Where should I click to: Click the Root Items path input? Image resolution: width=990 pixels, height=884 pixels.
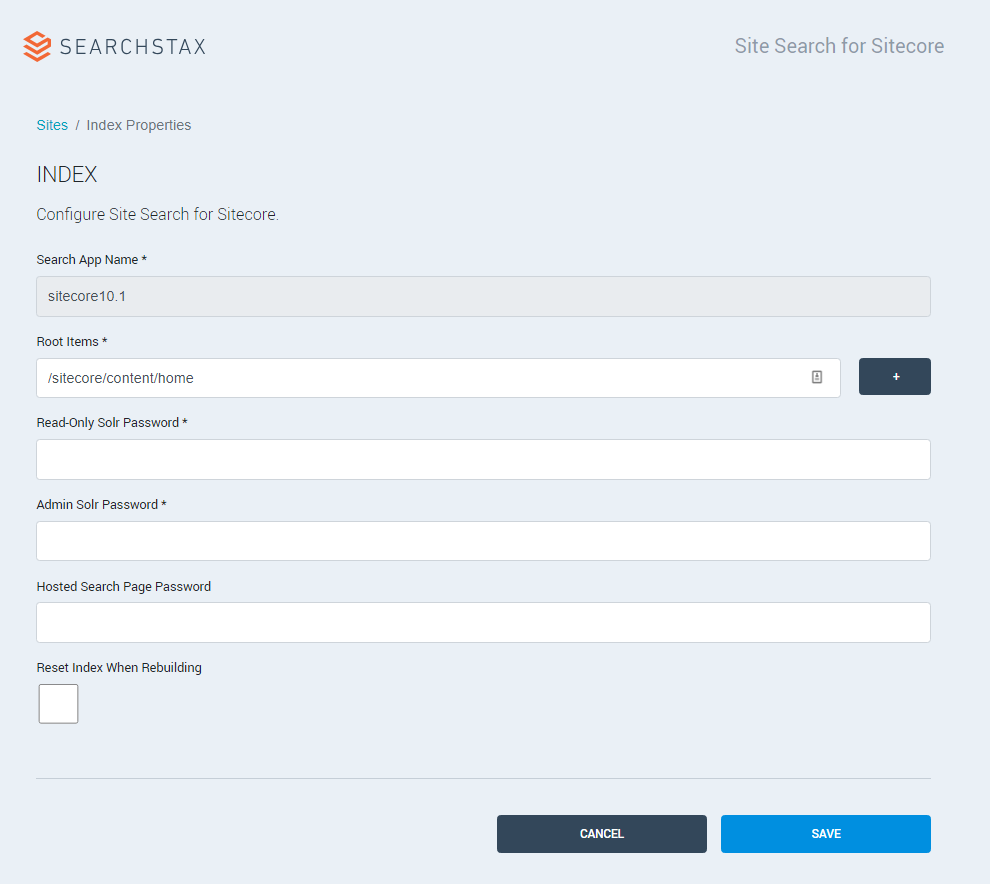[x=438, y=378]
